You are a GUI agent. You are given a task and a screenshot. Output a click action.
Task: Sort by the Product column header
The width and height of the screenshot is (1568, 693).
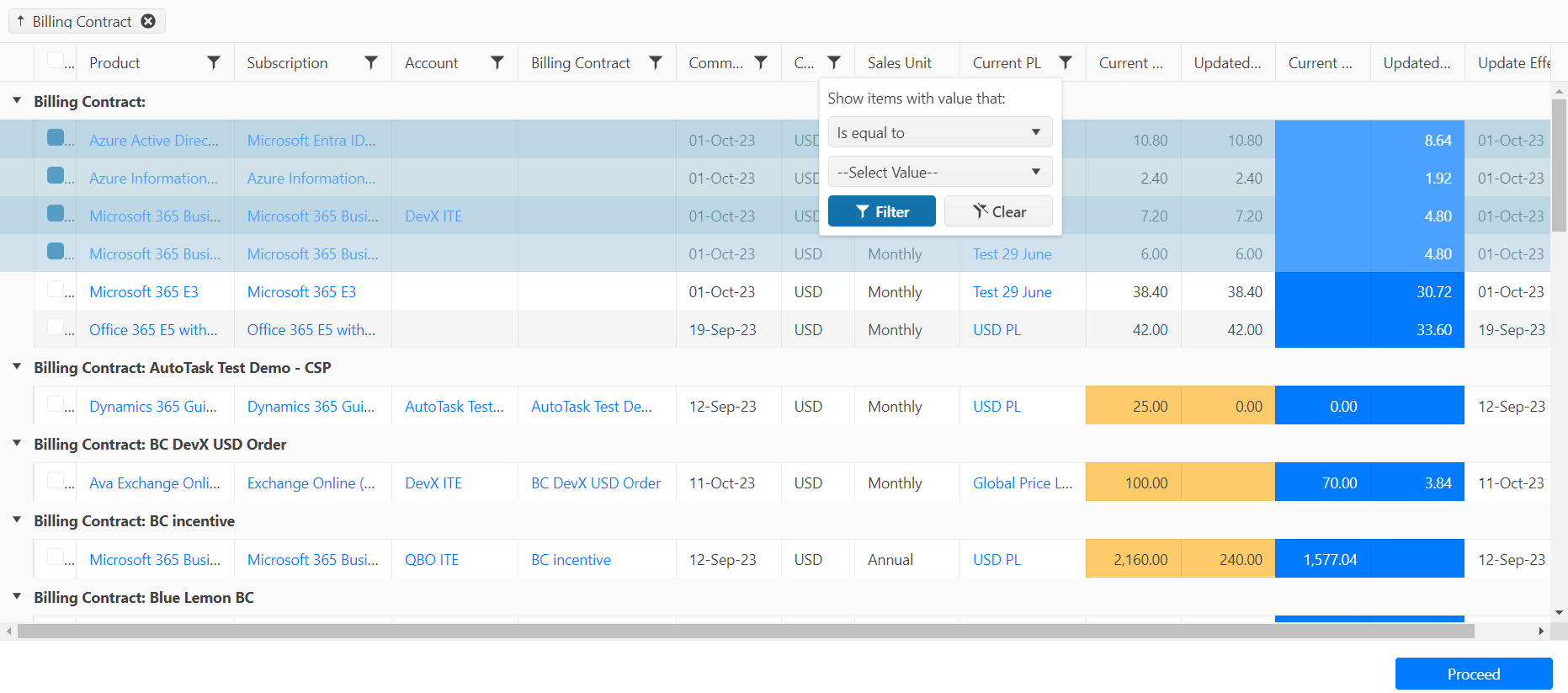(114, 63)
